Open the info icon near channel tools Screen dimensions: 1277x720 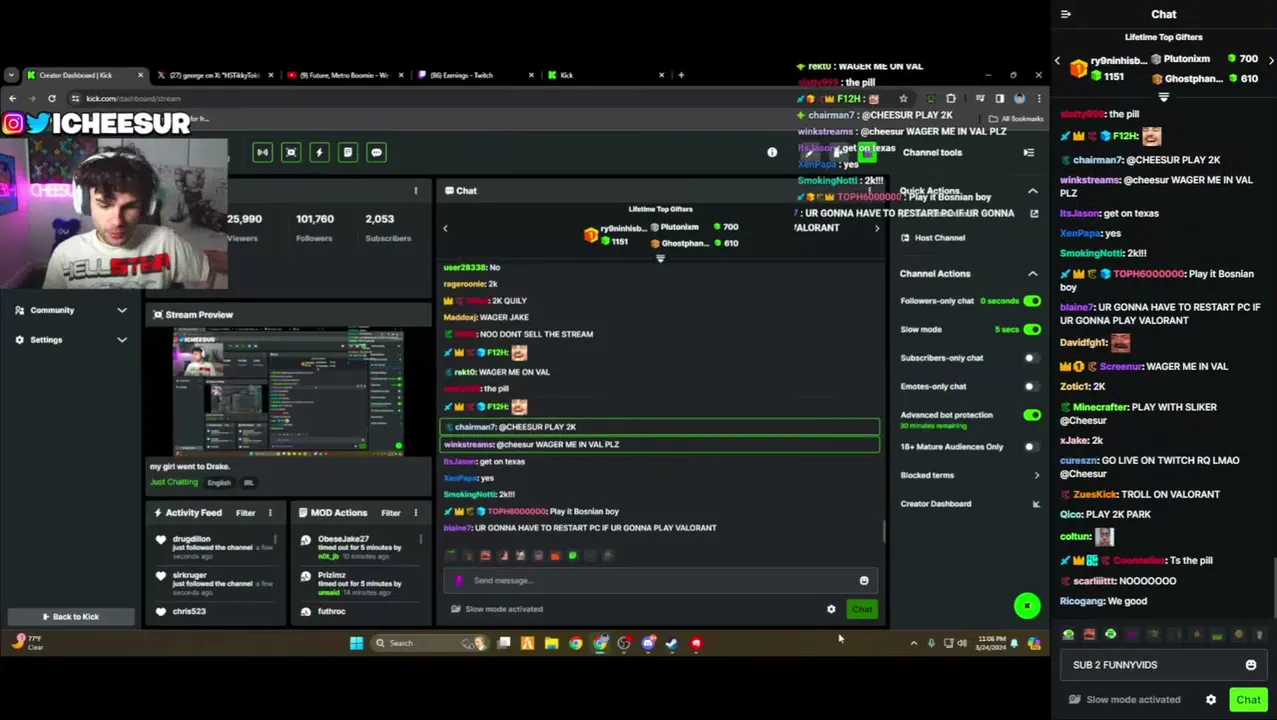click(x=772, y=152)
